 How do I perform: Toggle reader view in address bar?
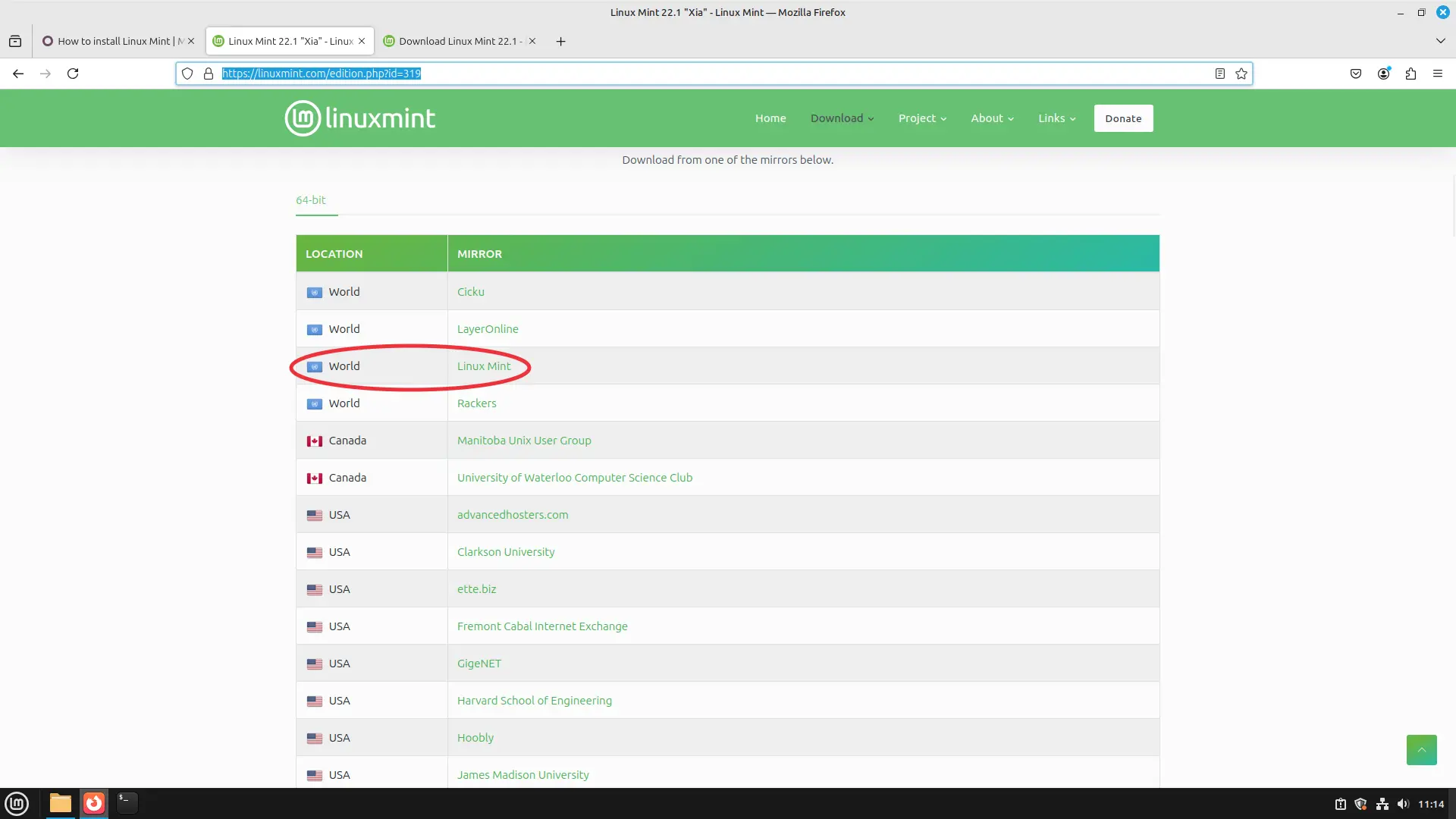[x=1219, y=74]
